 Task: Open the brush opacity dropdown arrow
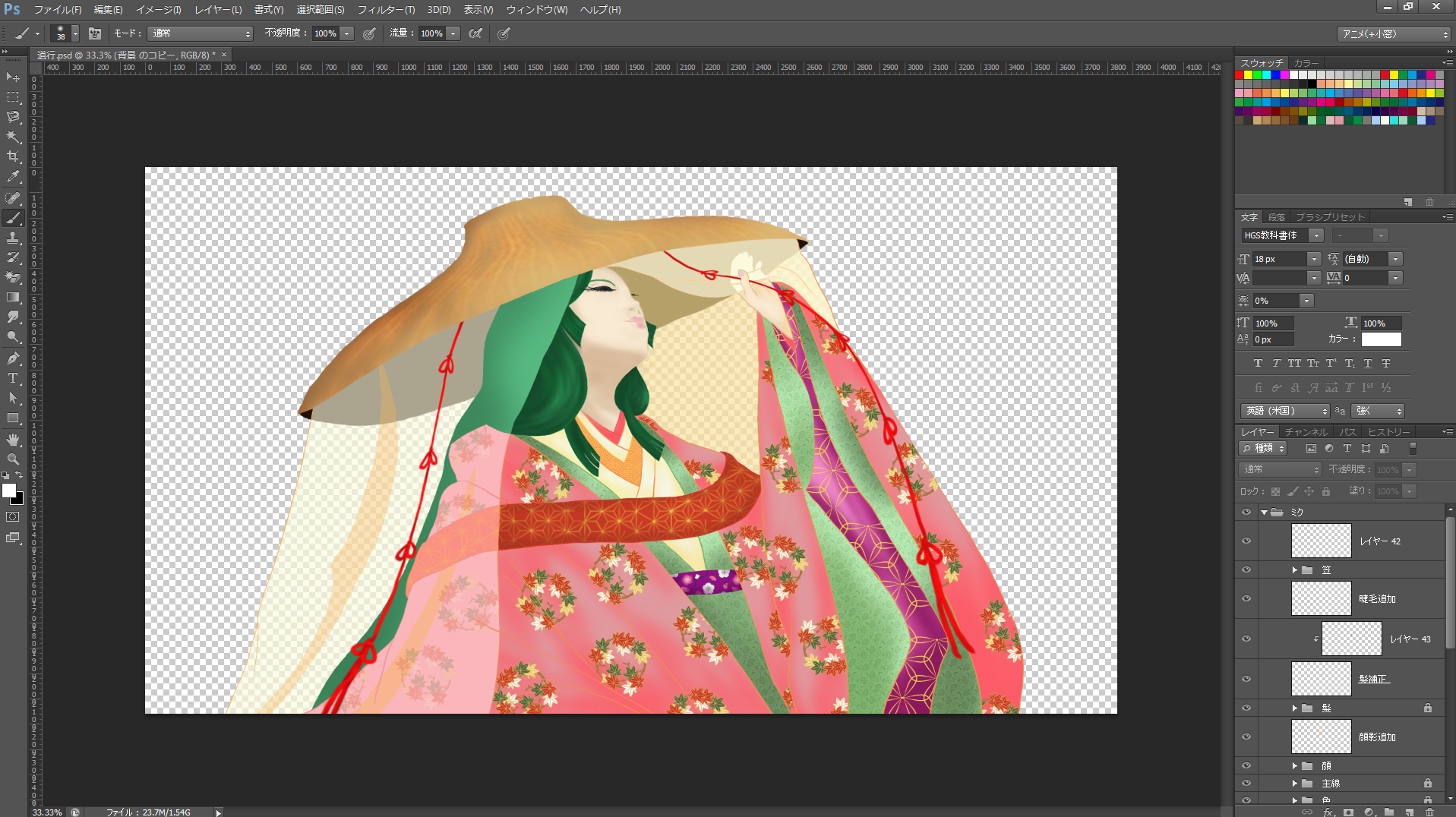coord(347,33)
